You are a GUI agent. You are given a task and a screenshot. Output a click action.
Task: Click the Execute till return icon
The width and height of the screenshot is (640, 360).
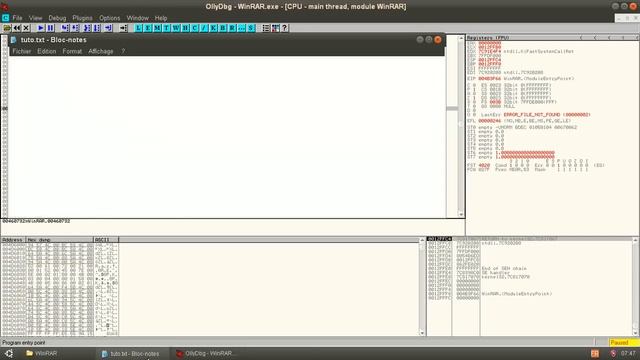108,28
